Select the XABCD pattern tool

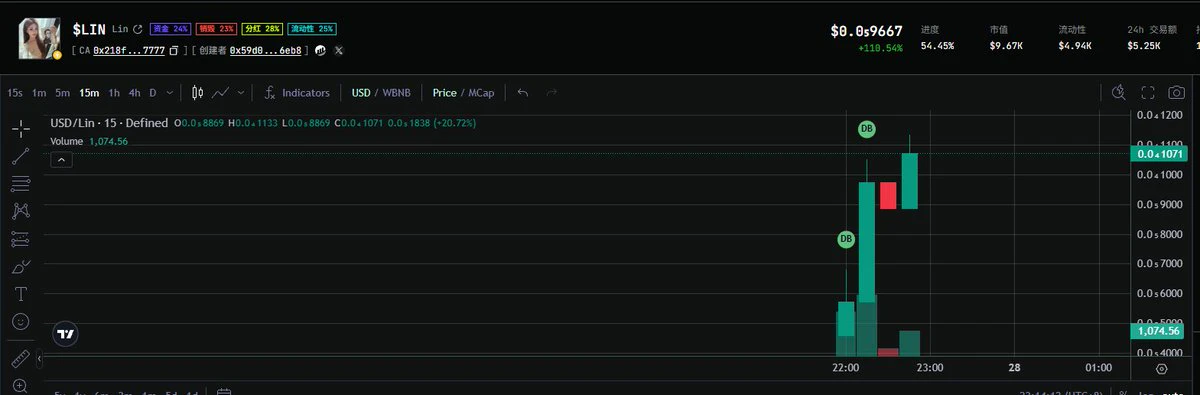coord(20,211)
